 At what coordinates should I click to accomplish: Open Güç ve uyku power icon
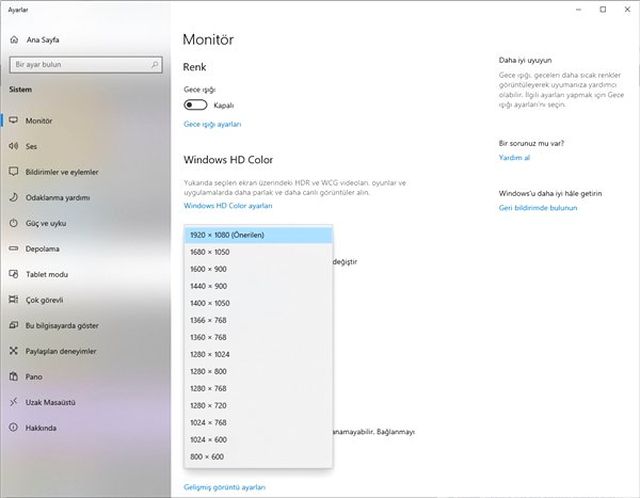pos(13,223)
